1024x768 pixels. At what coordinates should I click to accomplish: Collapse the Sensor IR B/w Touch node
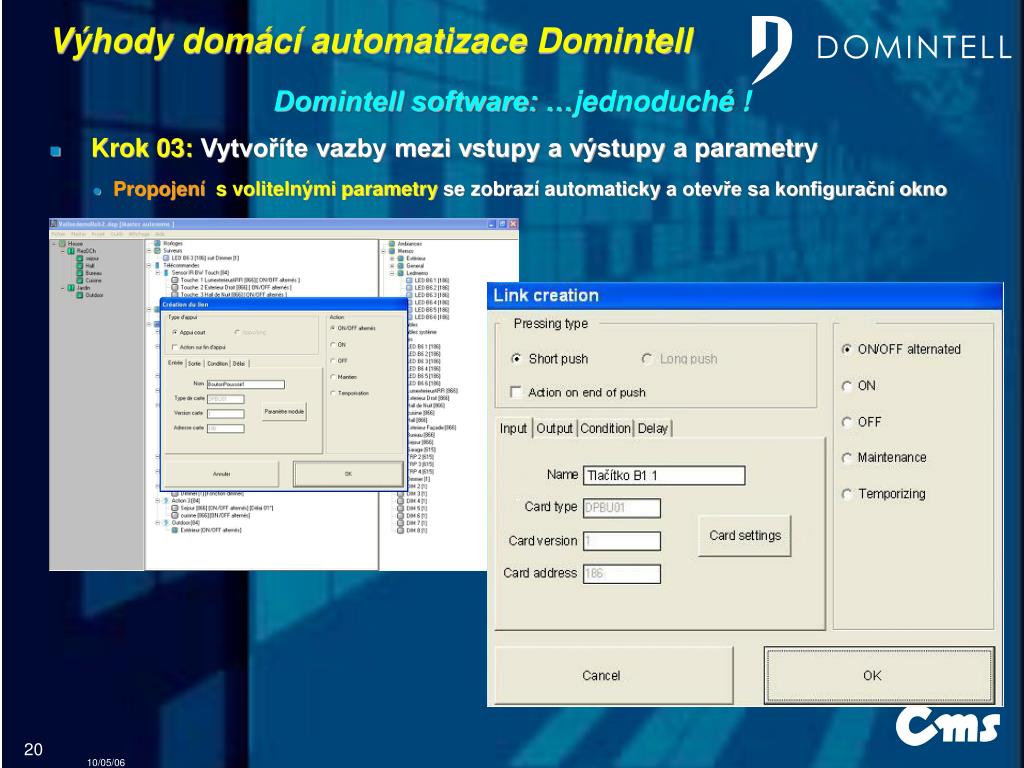tap(158, 273)
